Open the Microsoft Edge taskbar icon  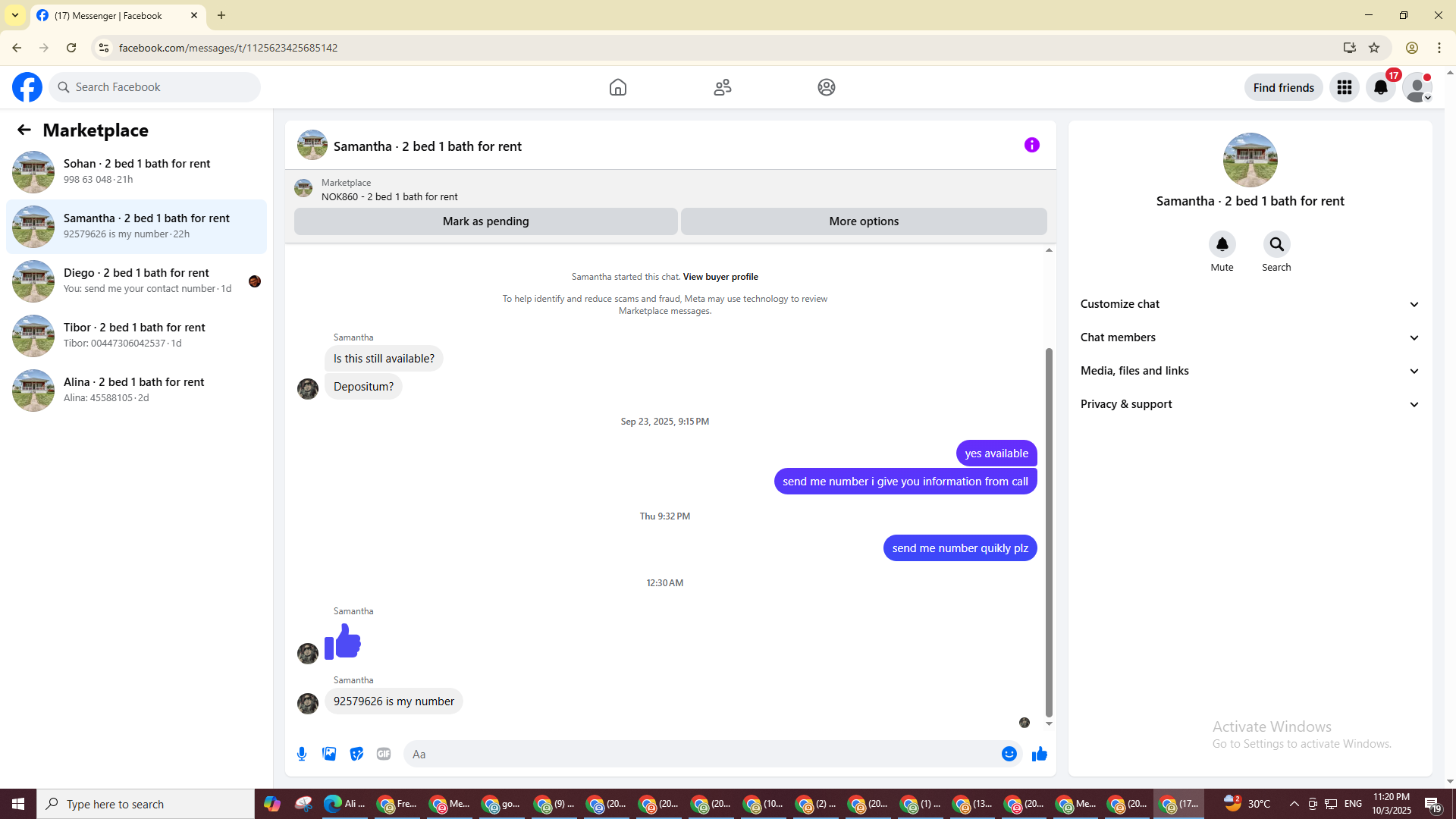point(345,804)
